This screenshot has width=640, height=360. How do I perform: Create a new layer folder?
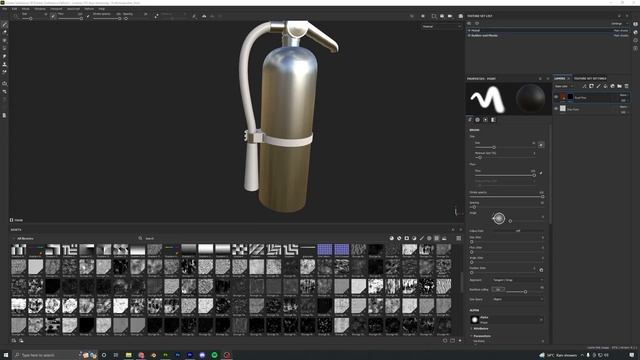(x=619, y=86)
